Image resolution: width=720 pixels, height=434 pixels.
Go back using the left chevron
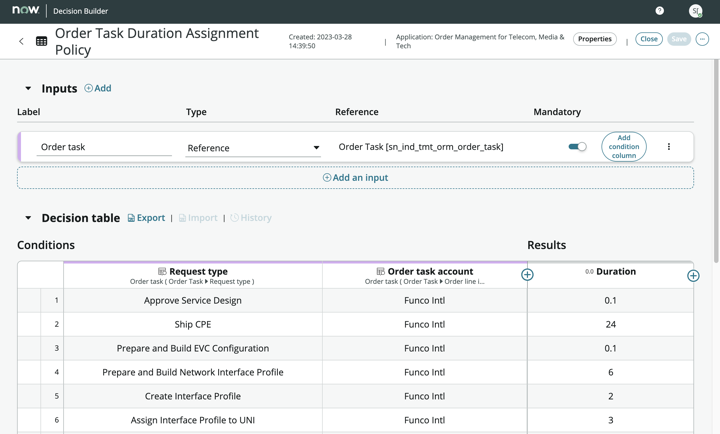21,41
